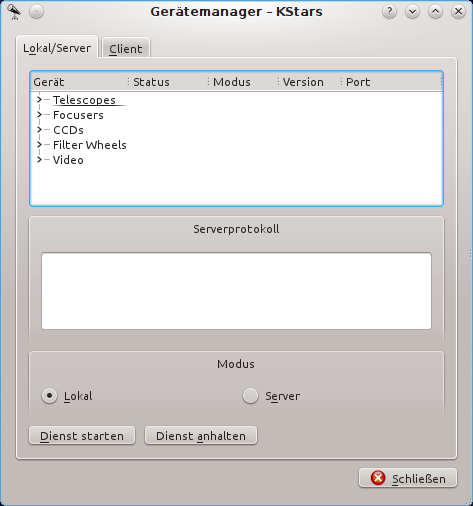Image resolution: width=473 pixels, height=506 pixels.
Task: Expand the Focusers tree node
Action: coord(39,114)
